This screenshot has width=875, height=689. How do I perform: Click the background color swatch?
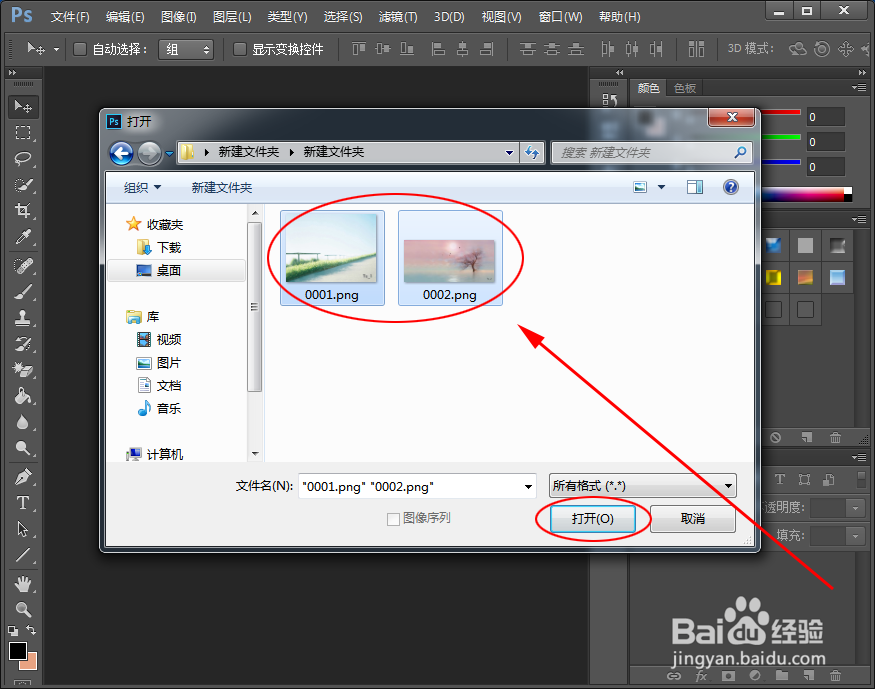(x=31, y=662)
